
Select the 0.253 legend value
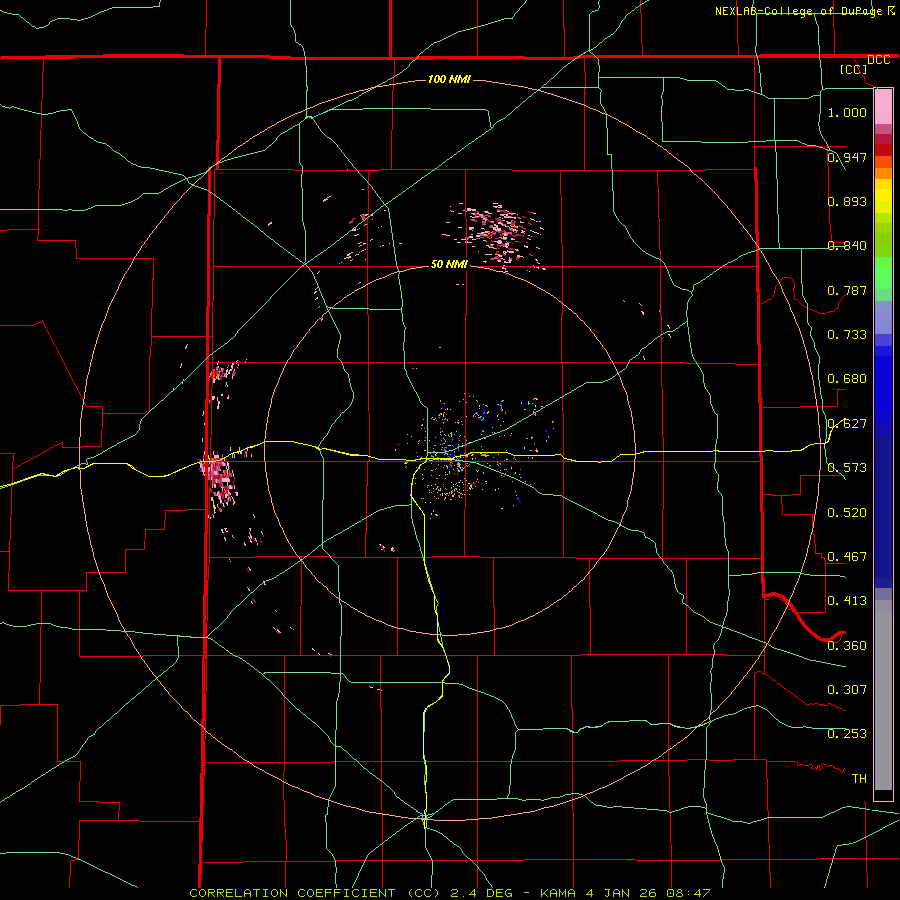coord(847,734)
